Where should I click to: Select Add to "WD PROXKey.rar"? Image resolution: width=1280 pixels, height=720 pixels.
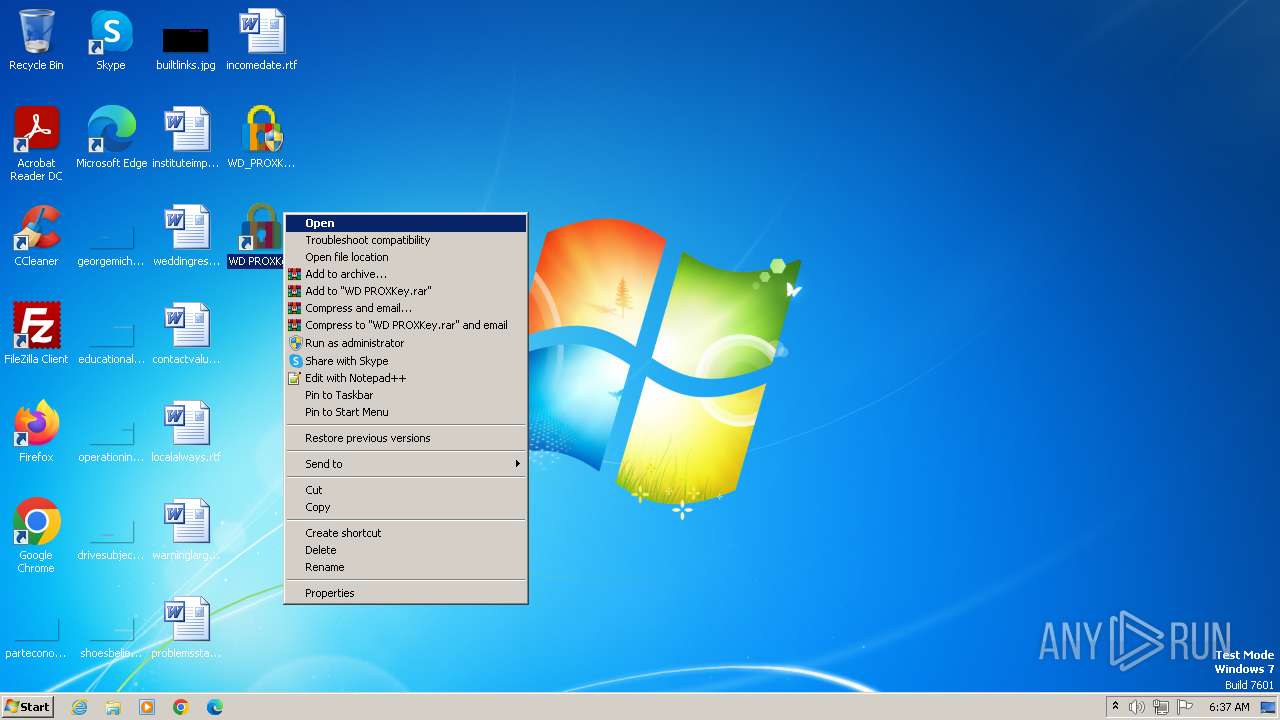pyautogui.click(x=406, y=291)
